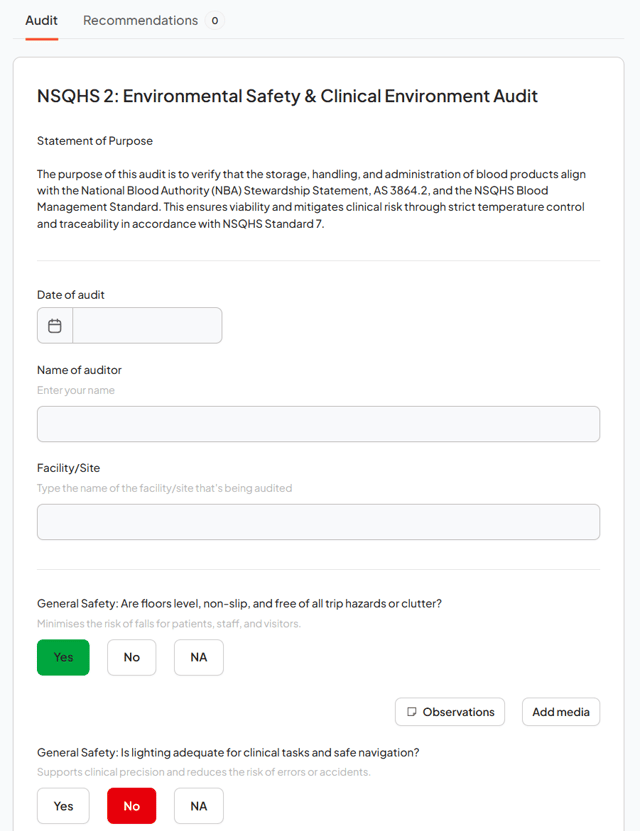This screenshot has height=831, width=640.
Task: Select No for the lighting adequacy question
Action: pyautogui.click(x=131, y=805)
